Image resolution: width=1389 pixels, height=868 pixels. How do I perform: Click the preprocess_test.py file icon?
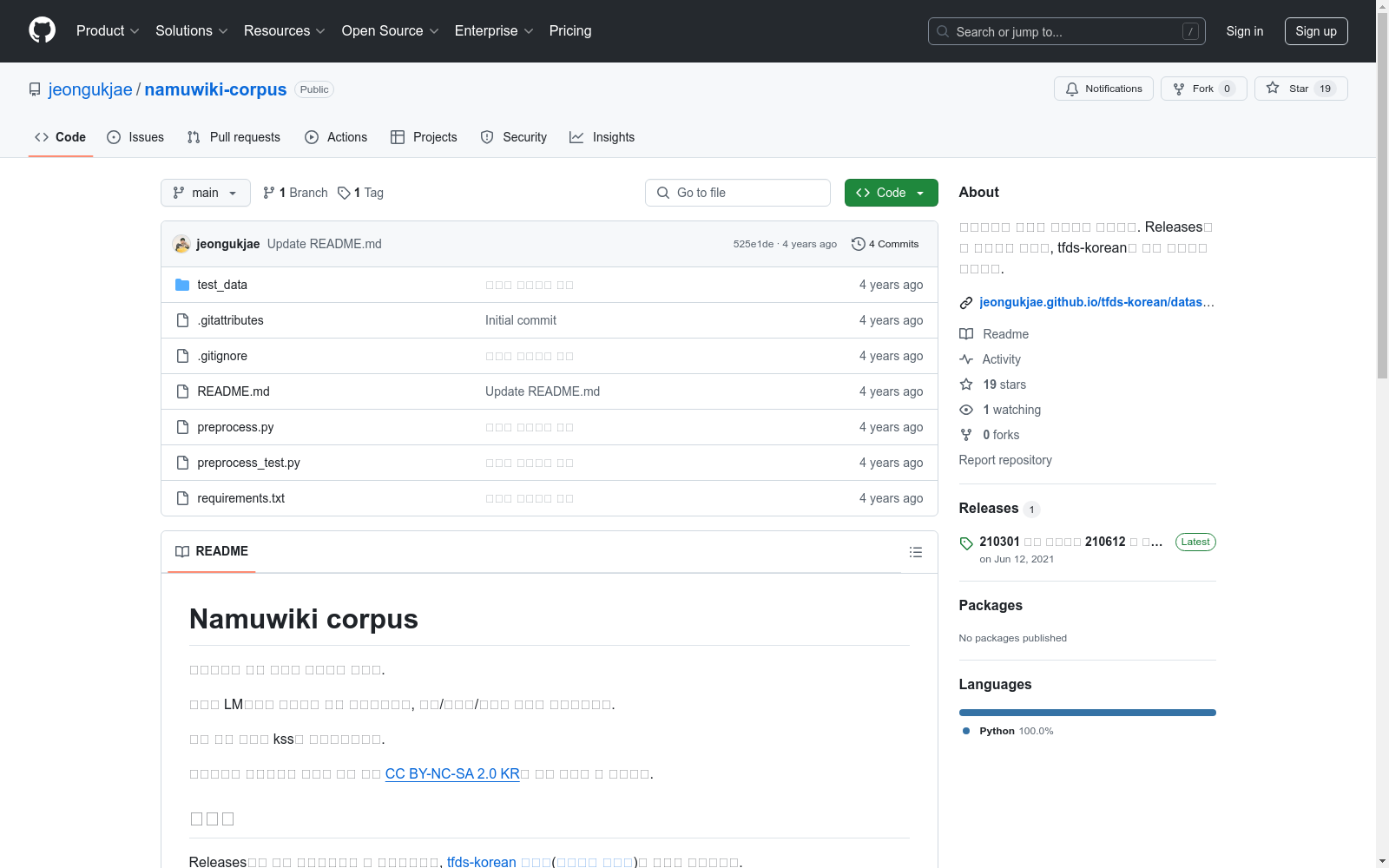pyautogui.click(x=182, y=463)
